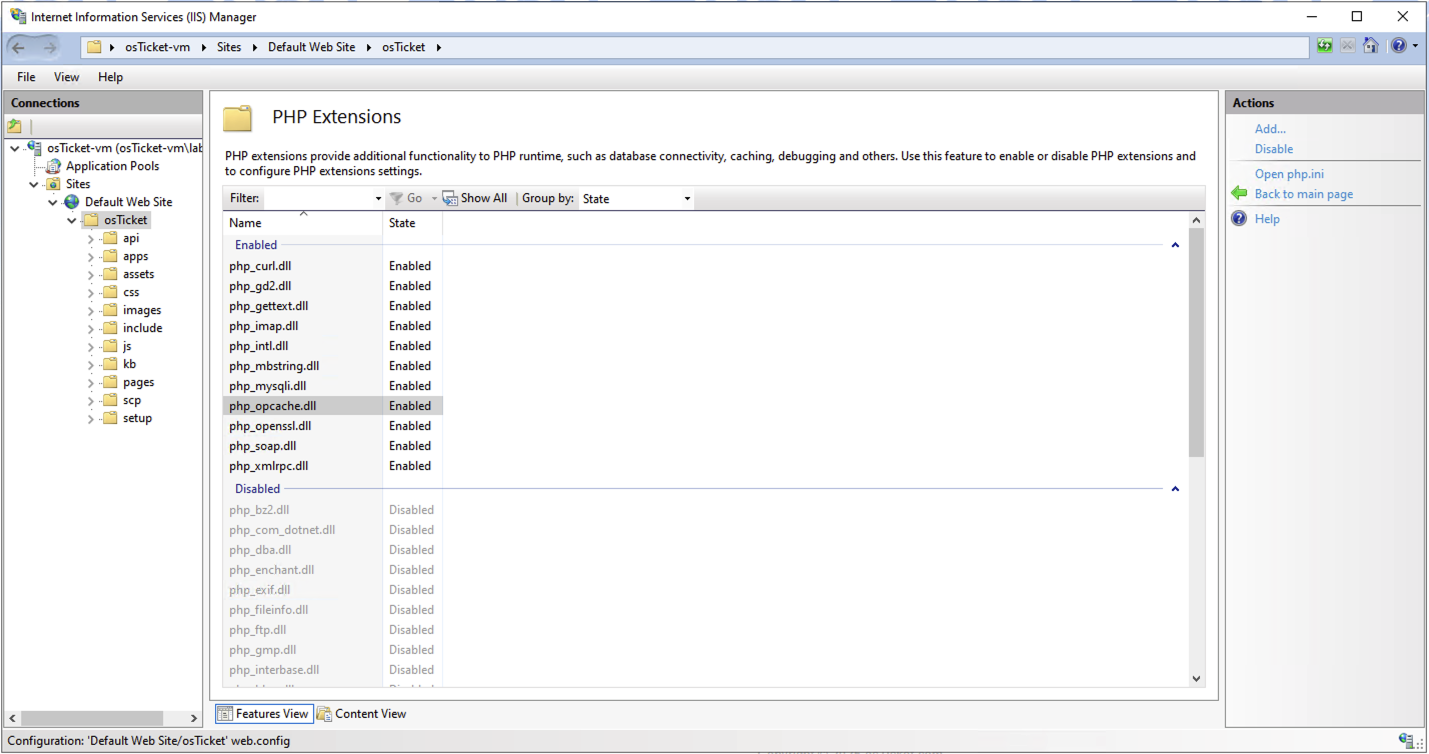Open the View menu
The height and width of the screenshot is (754, 1429).
[x=66, y=77]
